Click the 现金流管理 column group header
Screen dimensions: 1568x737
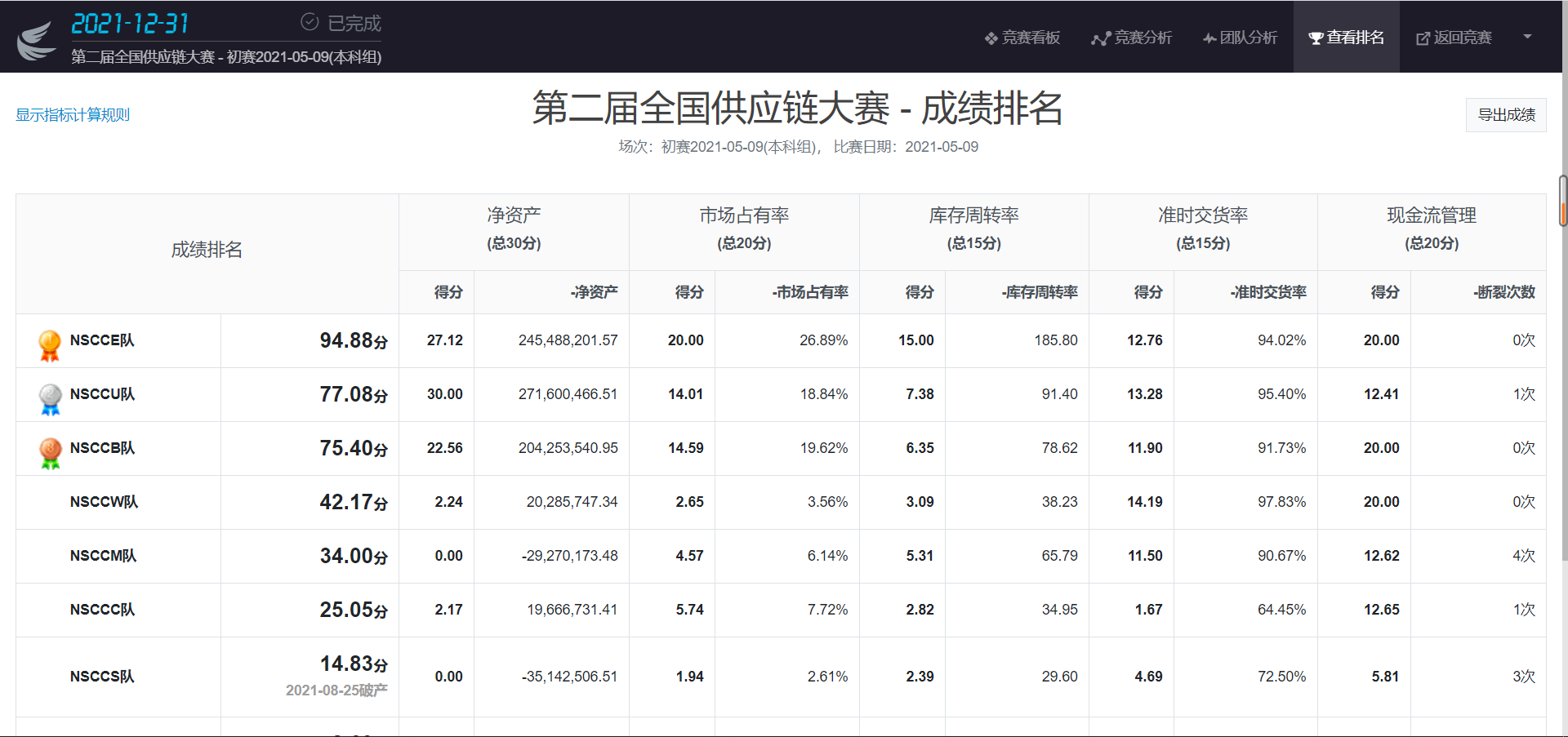(x=1431, y=215)
